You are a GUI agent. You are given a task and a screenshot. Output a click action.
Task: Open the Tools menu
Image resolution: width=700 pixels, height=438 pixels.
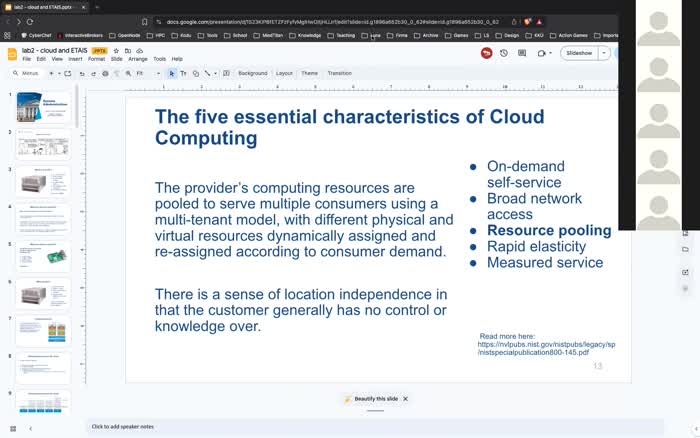(159, 59)
